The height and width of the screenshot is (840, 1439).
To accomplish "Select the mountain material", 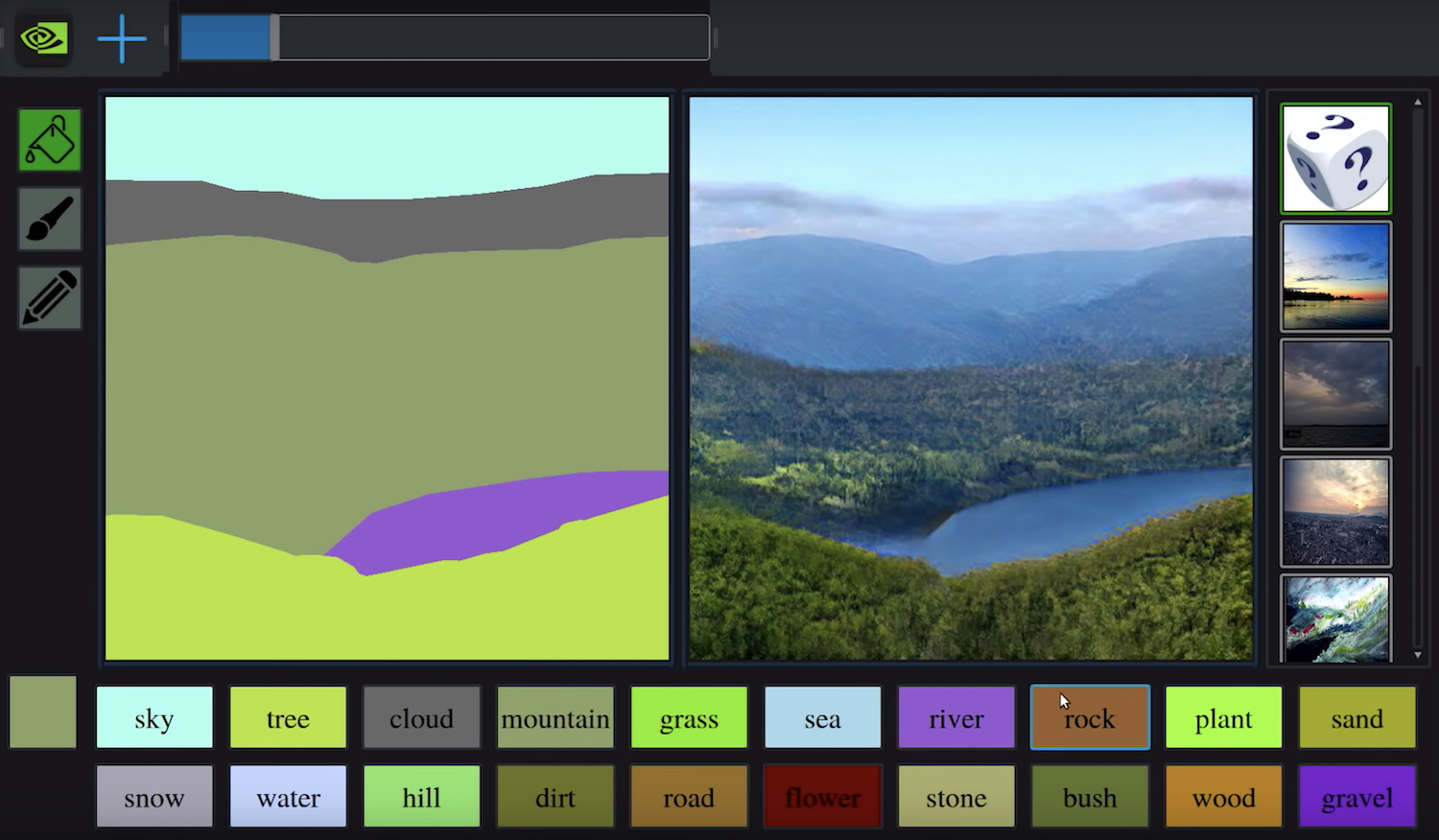I will pos(554,717).
